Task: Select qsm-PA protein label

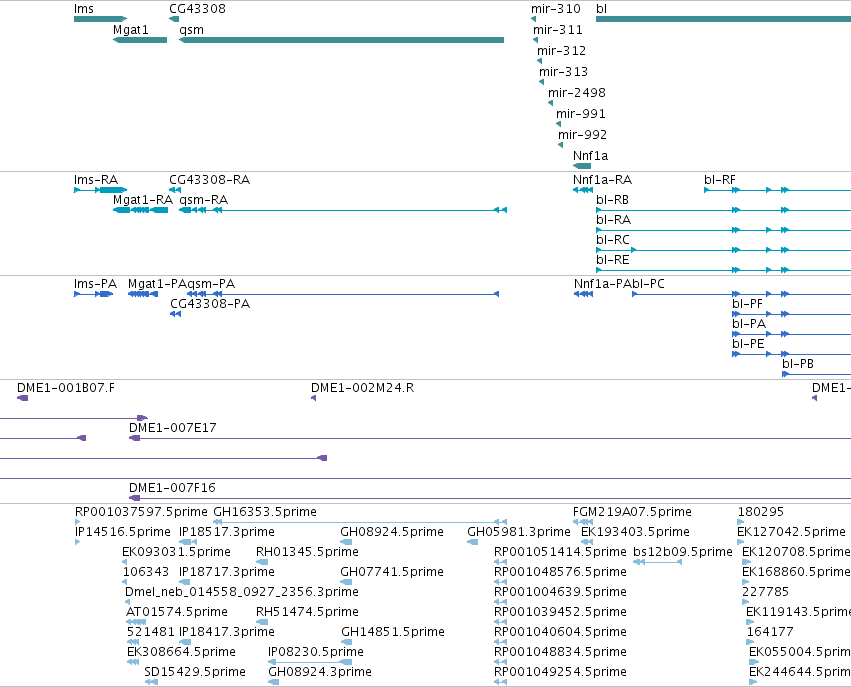Action: (x=211, y=284)
